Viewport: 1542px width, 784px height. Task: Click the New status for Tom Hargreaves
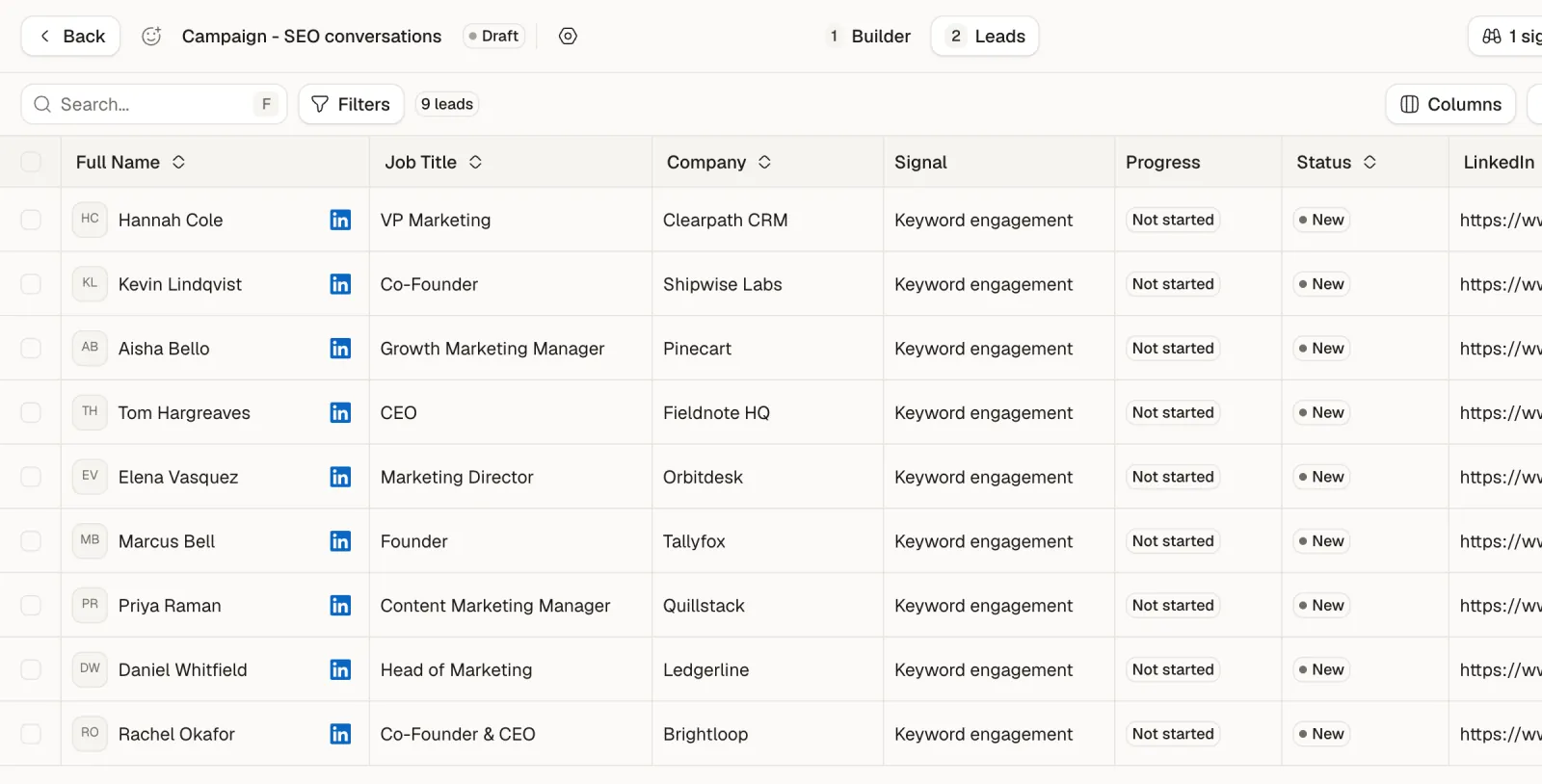pos(1321,412)
